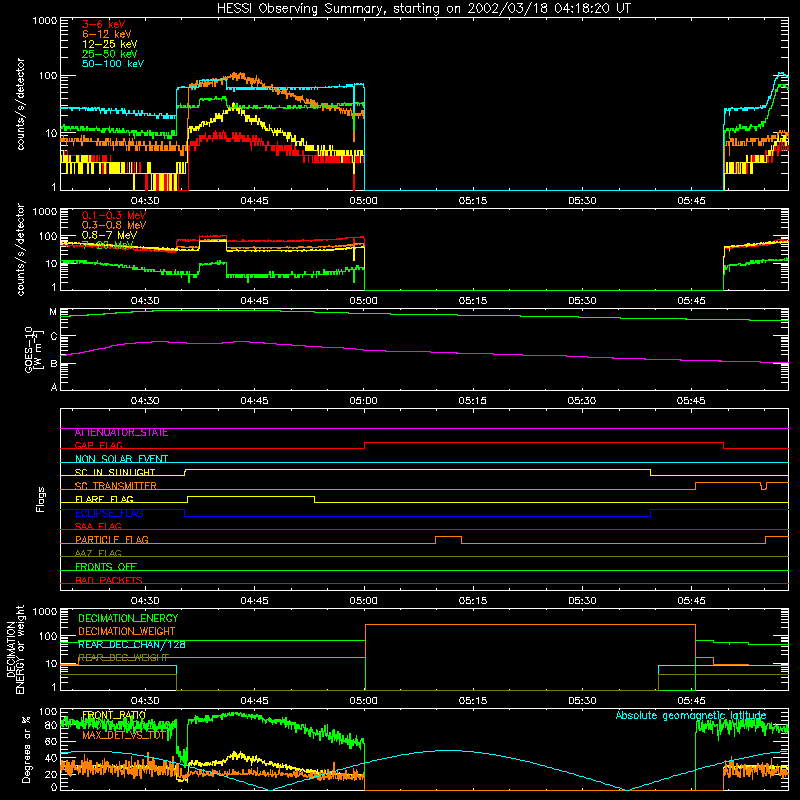Select the "FRONTS_OFF" flag label

coord(106,567)
